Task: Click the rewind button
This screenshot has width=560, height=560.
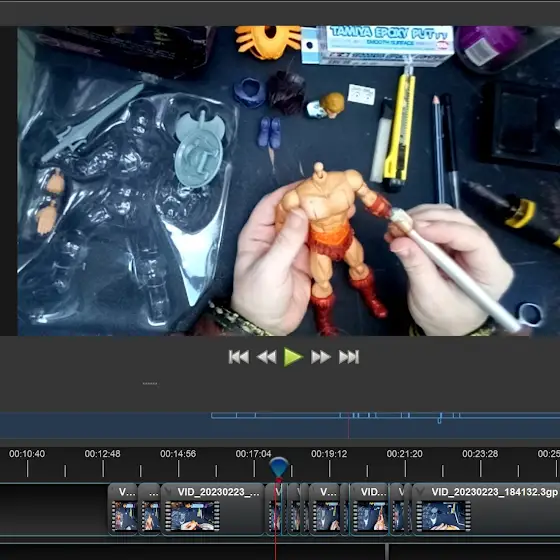Action: 266,357
